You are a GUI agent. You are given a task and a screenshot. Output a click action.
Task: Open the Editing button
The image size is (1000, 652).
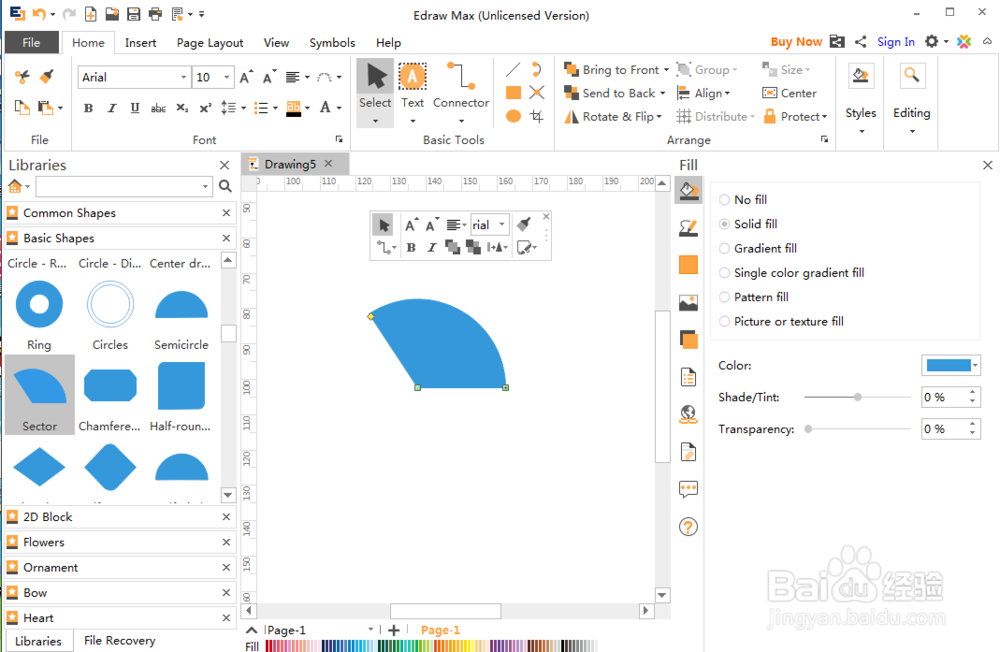click(911, 100)
